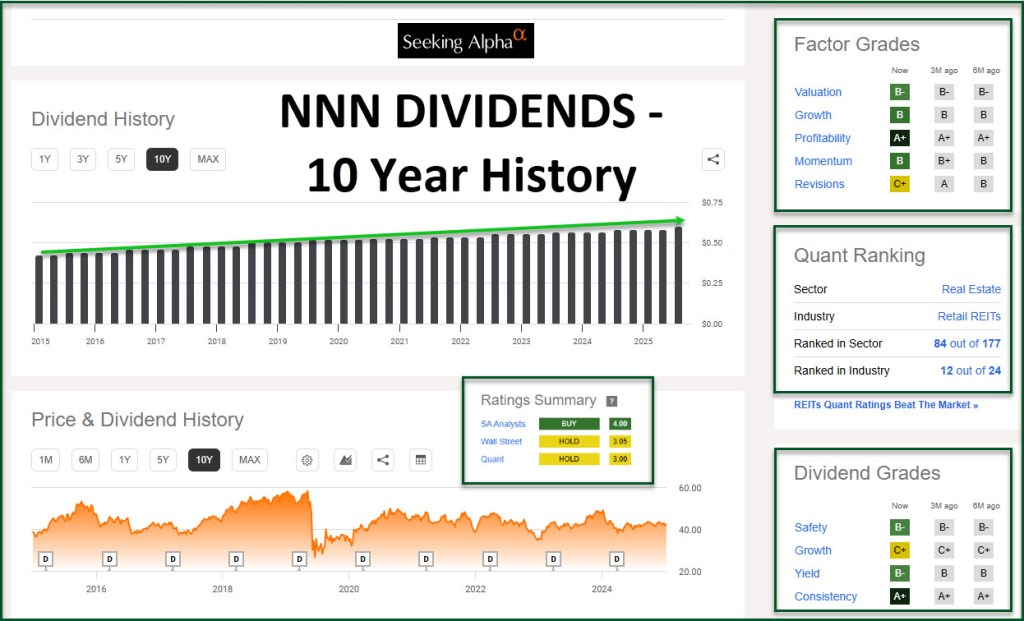Choose 5Y range in Dividend History
The height and width of the screenshot is (621, 1024).
tap(121, 159)
